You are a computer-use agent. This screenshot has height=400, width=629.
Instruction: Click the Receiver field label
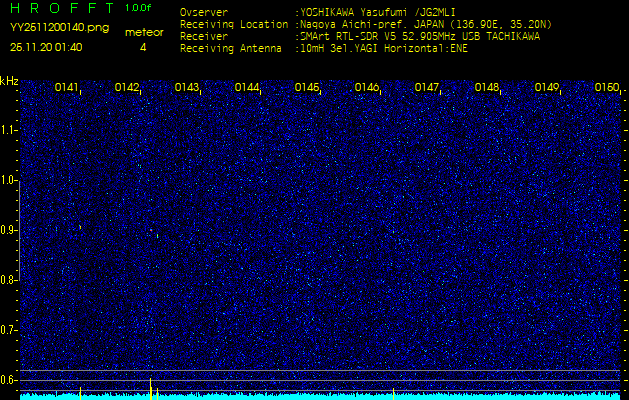pos(204,37)
